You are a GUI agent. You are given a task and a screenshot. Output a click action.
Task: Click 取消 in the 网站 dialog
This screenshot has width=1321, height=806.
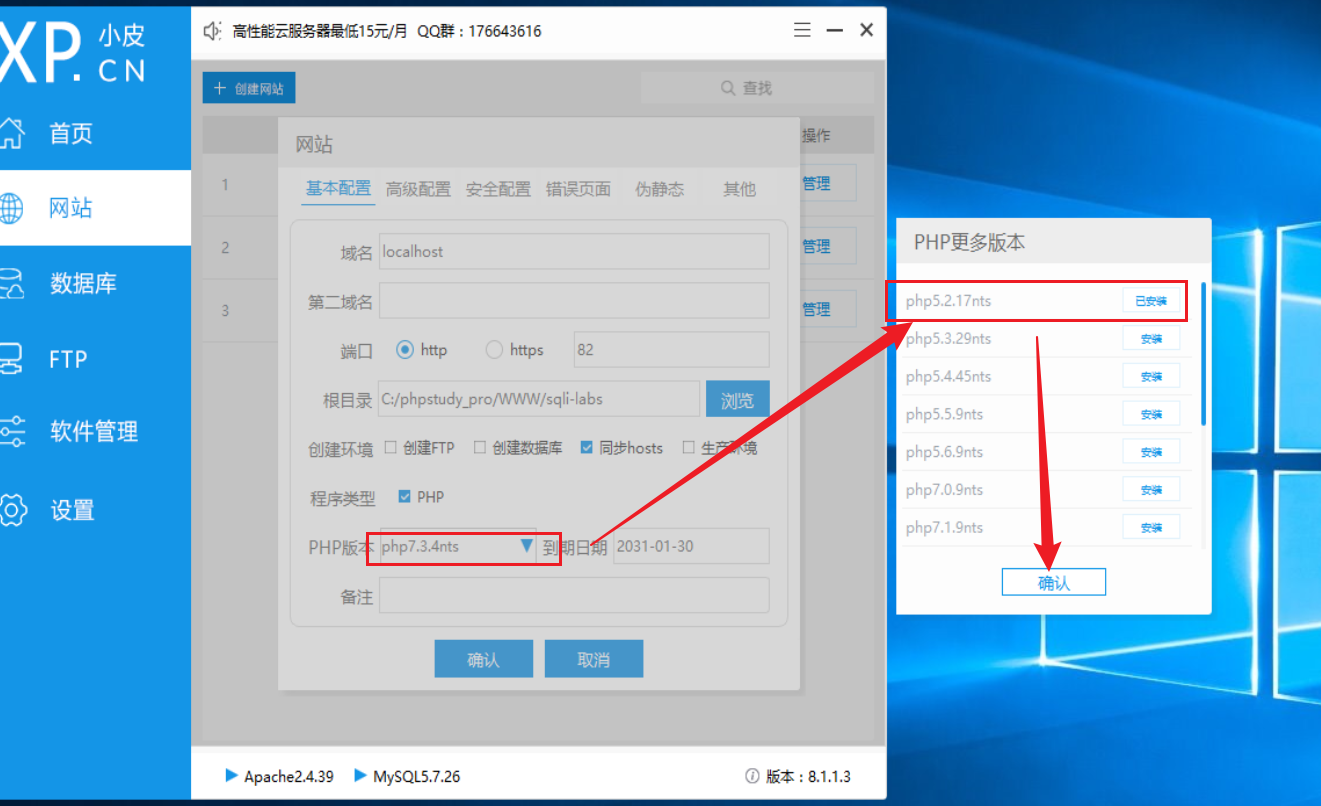594,660
